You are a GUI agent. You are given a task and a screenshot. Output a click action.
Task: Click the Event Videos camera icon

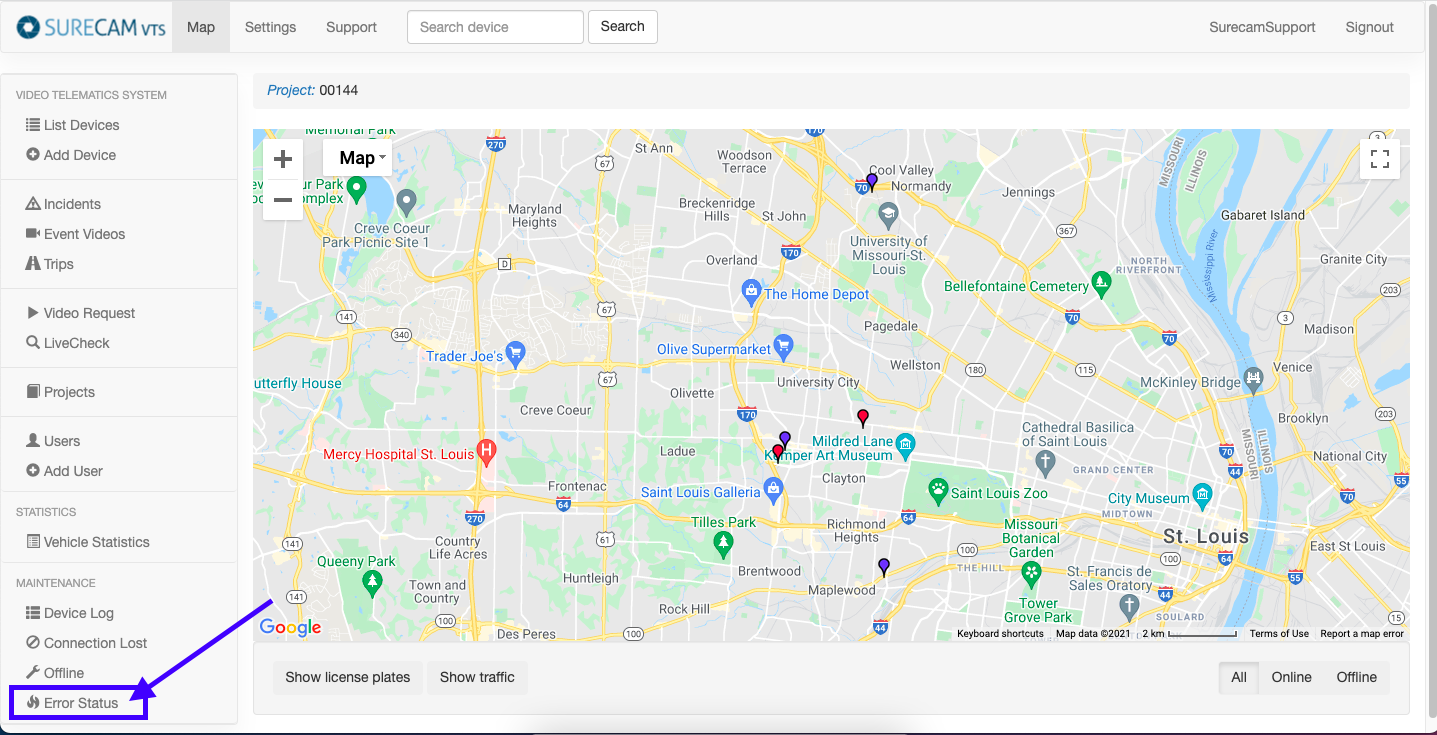point(33,234)
